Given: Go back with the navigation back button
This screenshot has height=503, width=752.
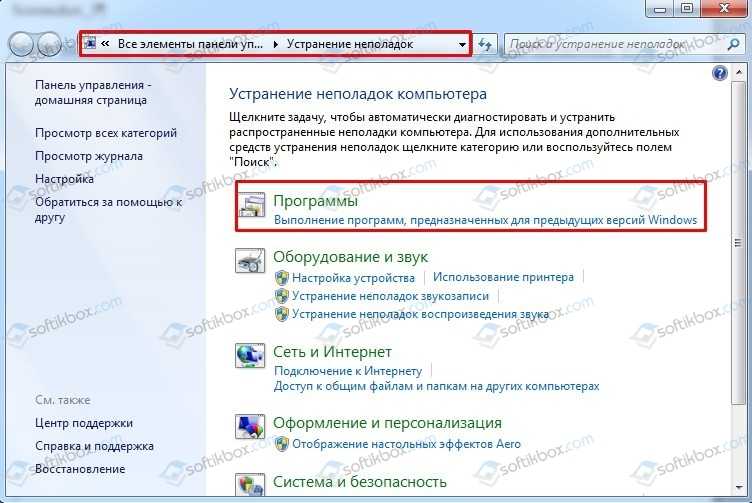Looking at the screenshot, I should tap(21, 45).
